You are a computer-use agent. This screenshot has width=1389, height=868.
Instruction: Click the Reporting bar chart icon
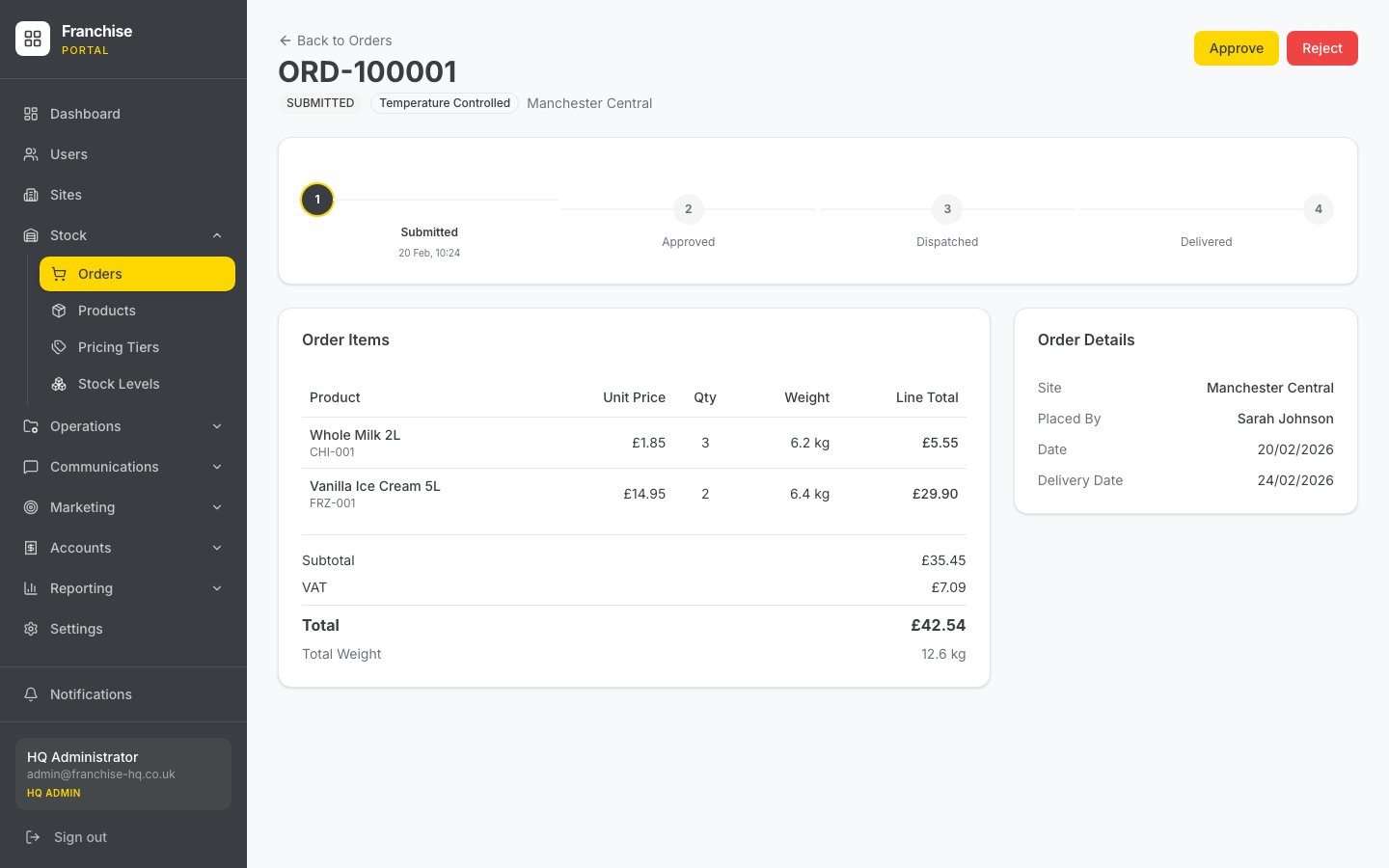(31, 588)
